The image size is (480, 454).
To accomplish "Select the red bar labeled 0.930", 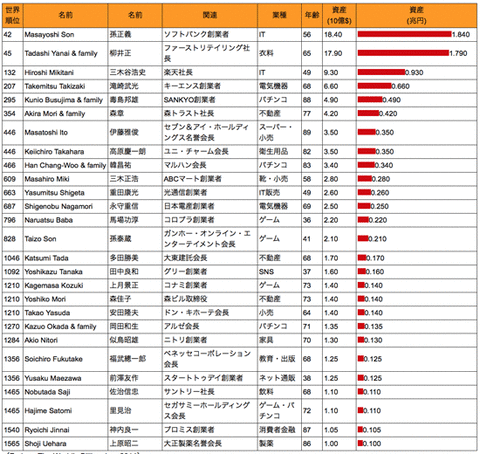I will coord(381,72).
